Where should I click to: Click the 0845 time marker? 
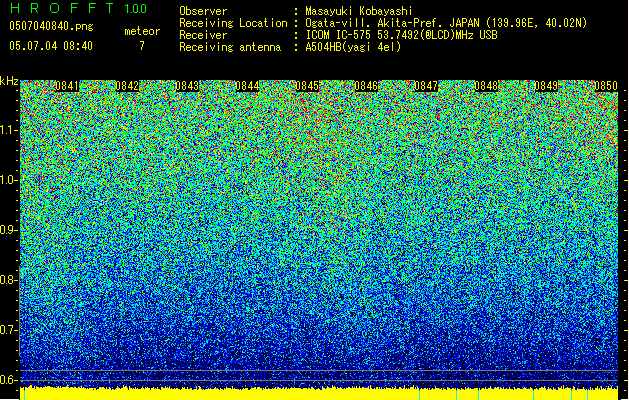click(x=307, y=86)
